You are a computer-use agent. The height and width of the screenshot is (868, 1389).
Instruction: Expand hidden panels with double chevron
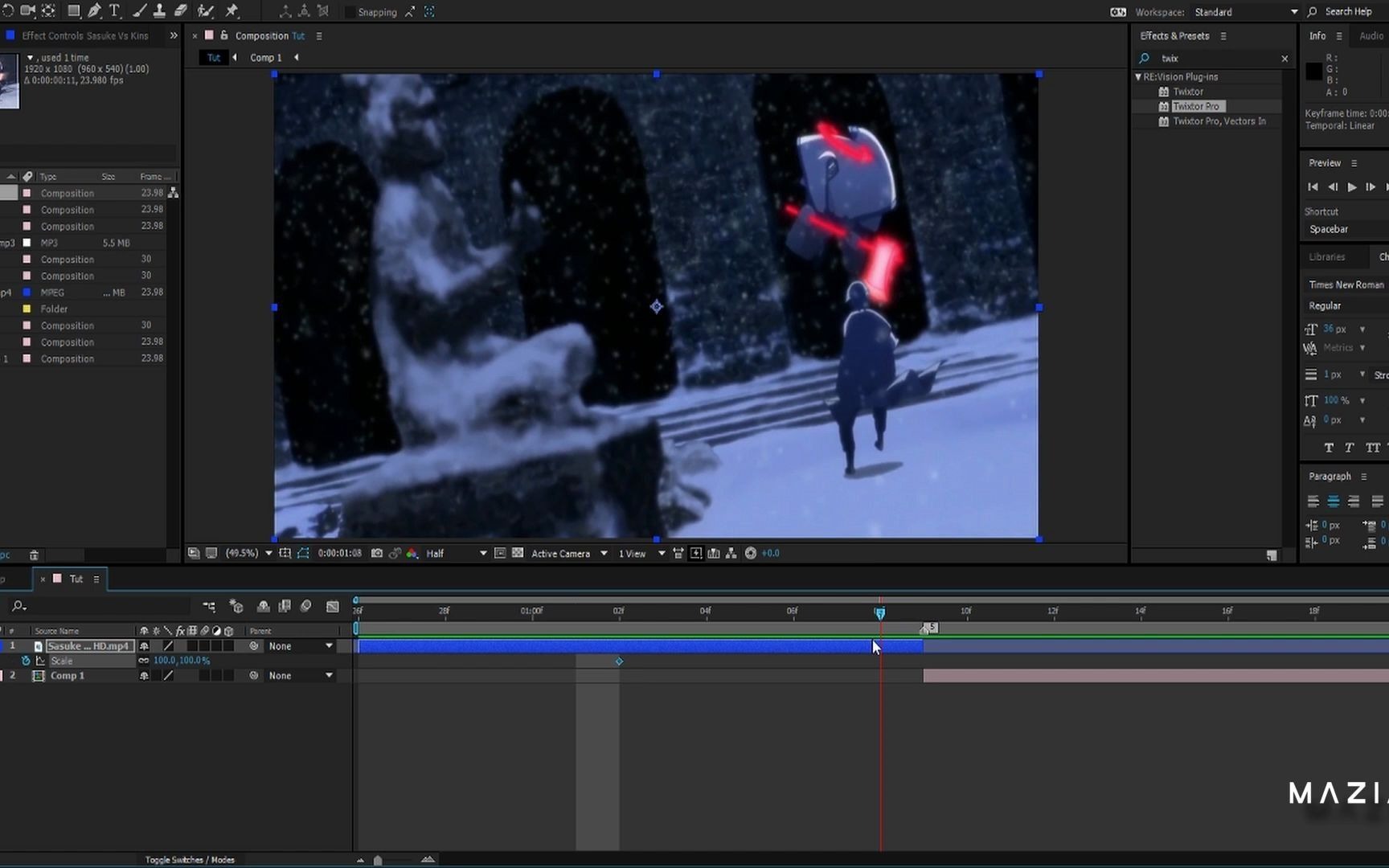(x=174, y=35)
